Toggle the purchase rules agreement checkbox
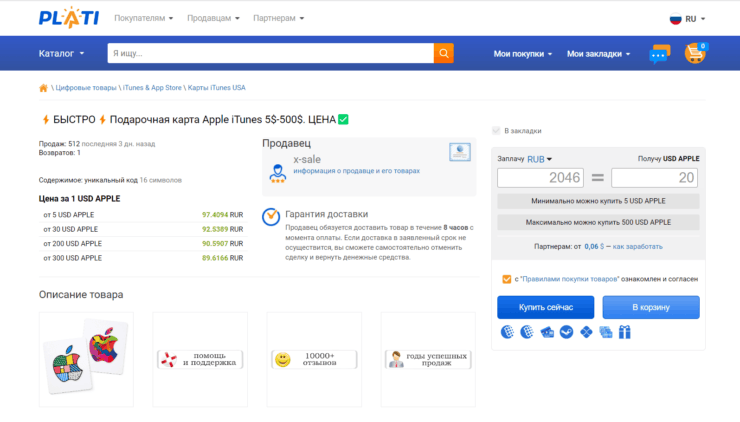This screenshot has width=740, height=422. pos(506,279)
